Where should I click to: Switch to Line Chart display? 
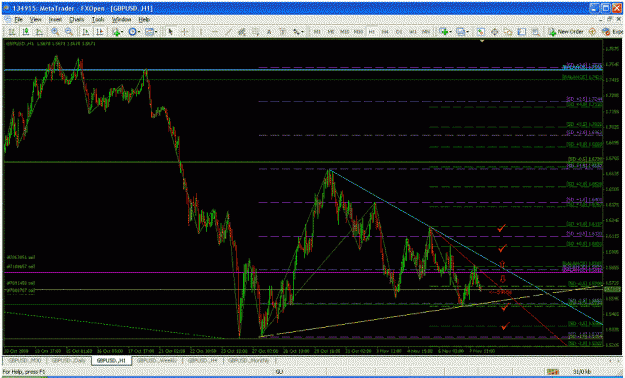[39, 32]
